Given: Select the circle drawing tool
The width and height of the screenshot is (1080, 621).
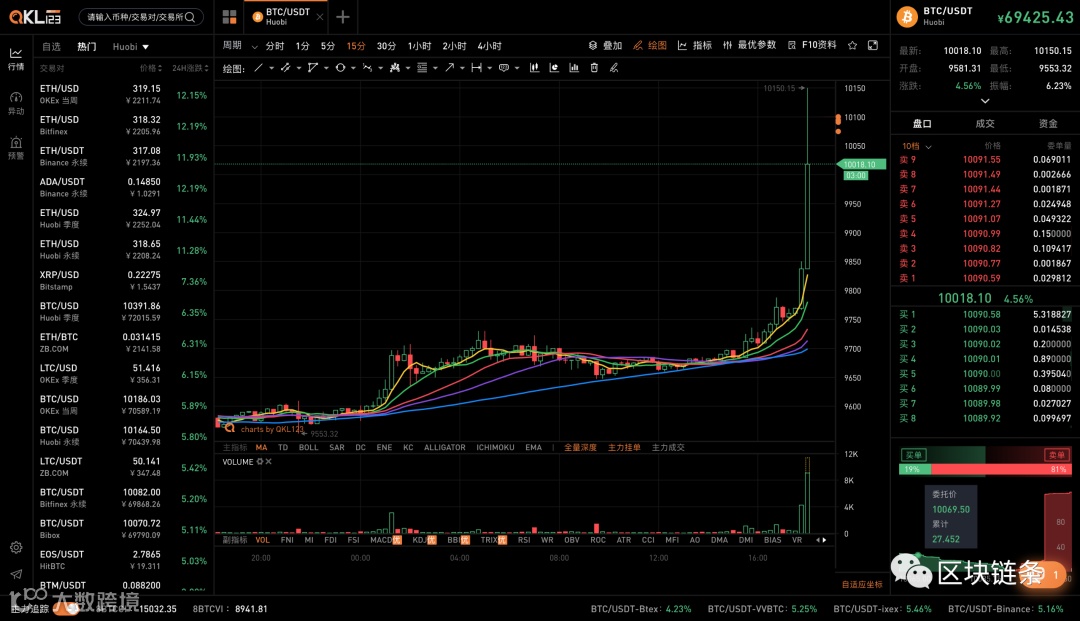Looking at the screenshot, I should (x=340, y=67).
